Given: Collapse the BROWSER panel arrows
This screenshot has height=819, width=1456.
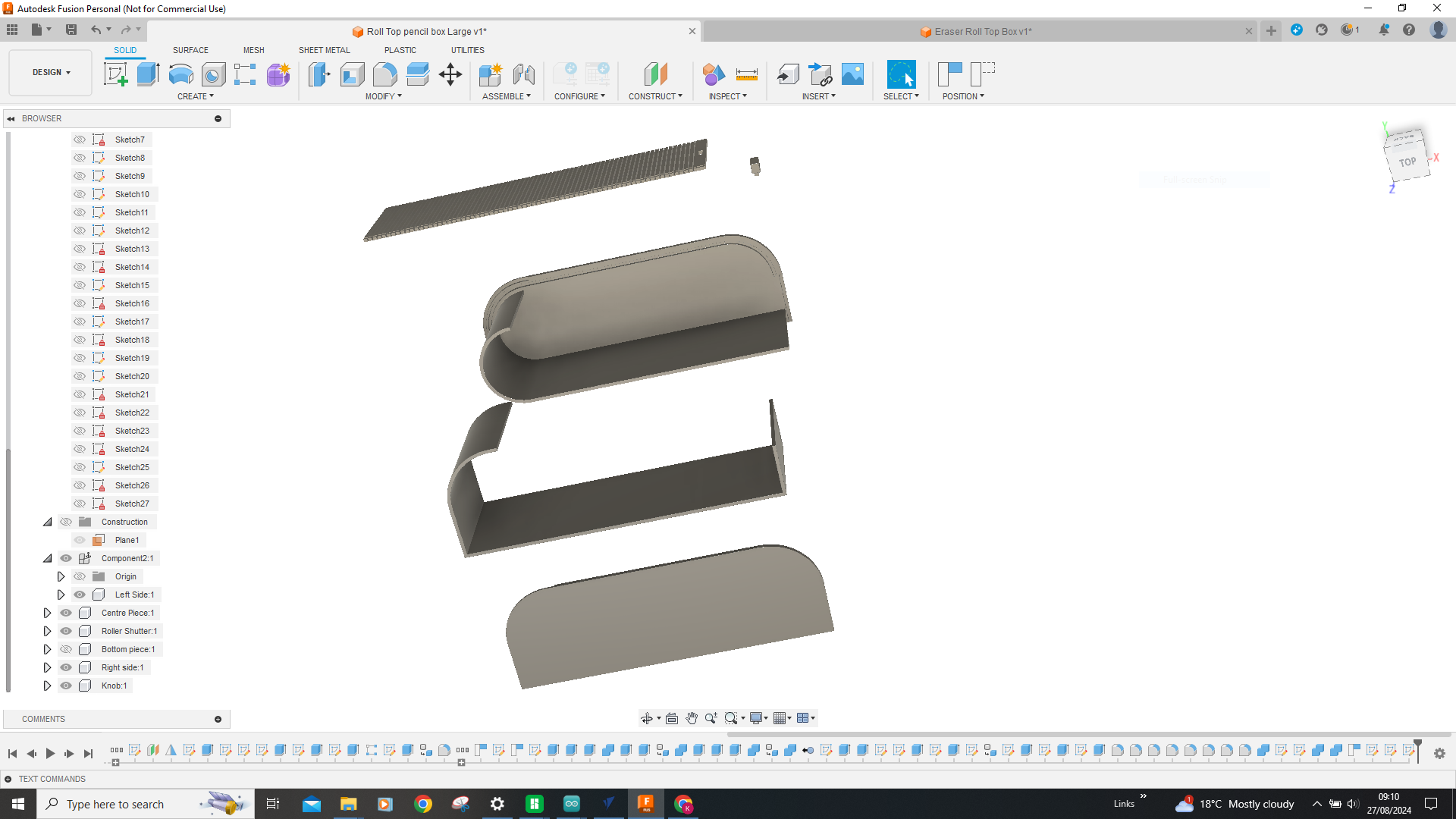Looking at the screenshot, I should click(x=11, y=118).
